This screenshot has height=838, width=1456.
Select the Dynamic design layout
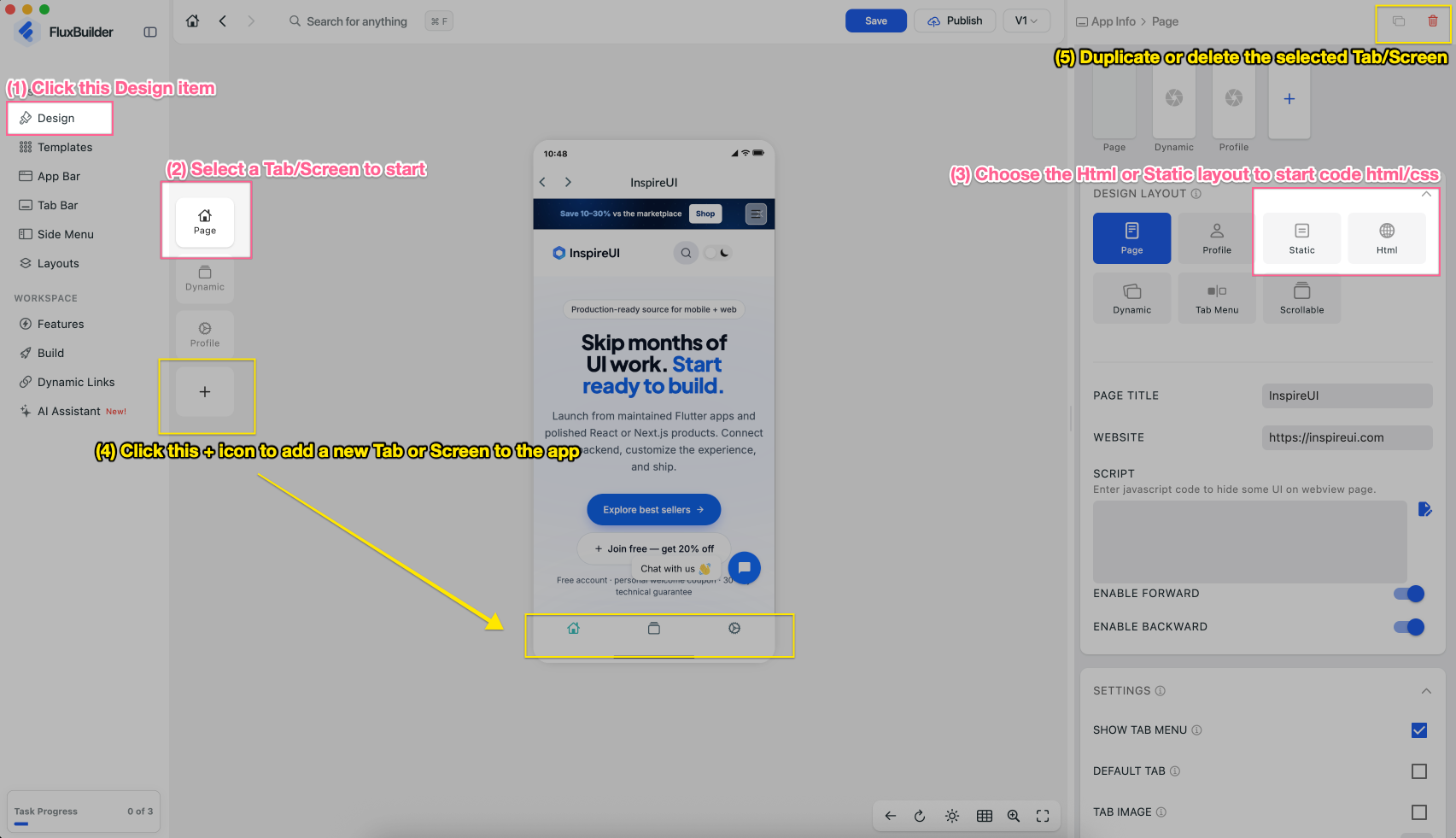[1132, 298]
